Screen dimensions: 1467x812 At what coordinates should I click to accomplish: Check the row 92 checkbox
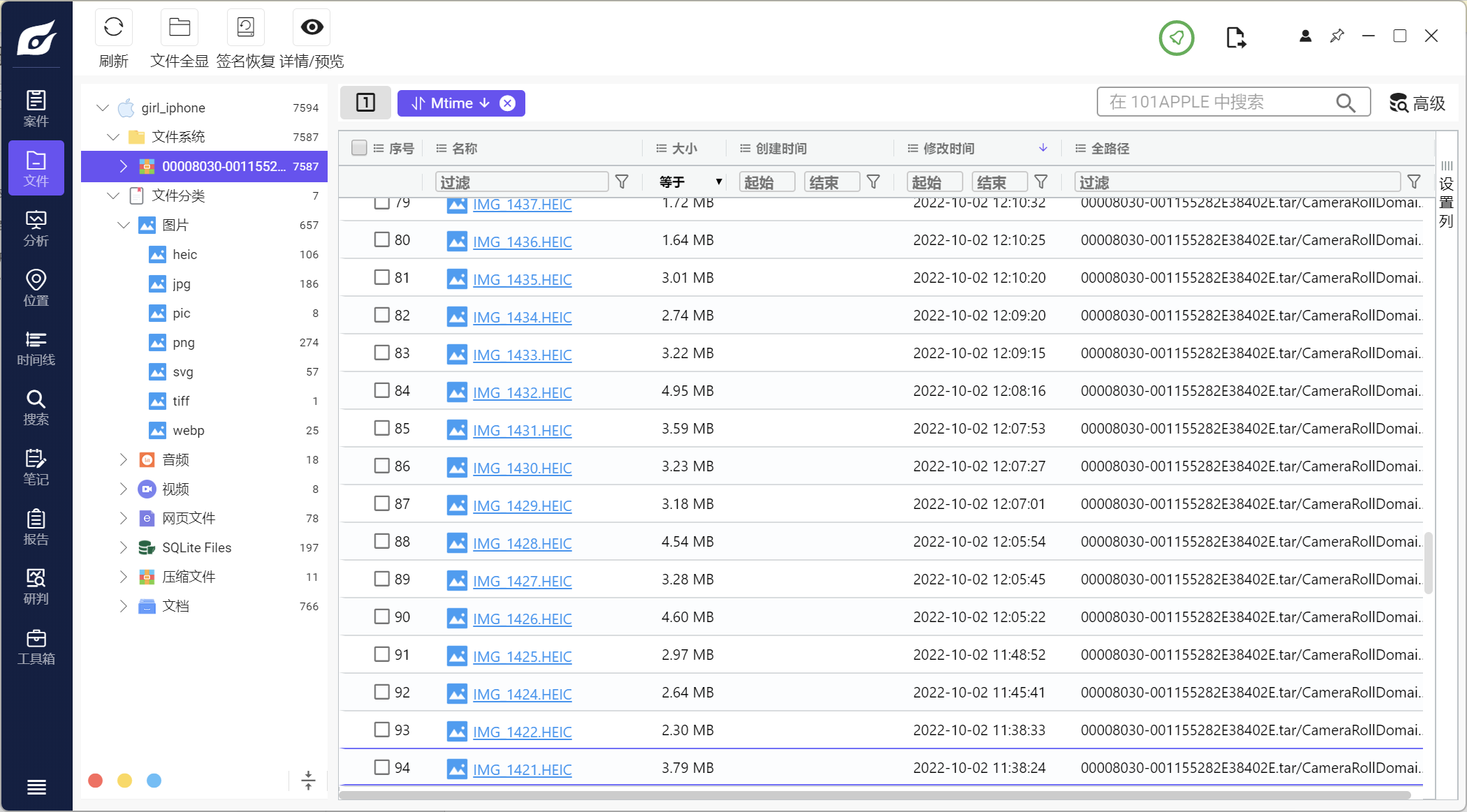click(381, 692)
